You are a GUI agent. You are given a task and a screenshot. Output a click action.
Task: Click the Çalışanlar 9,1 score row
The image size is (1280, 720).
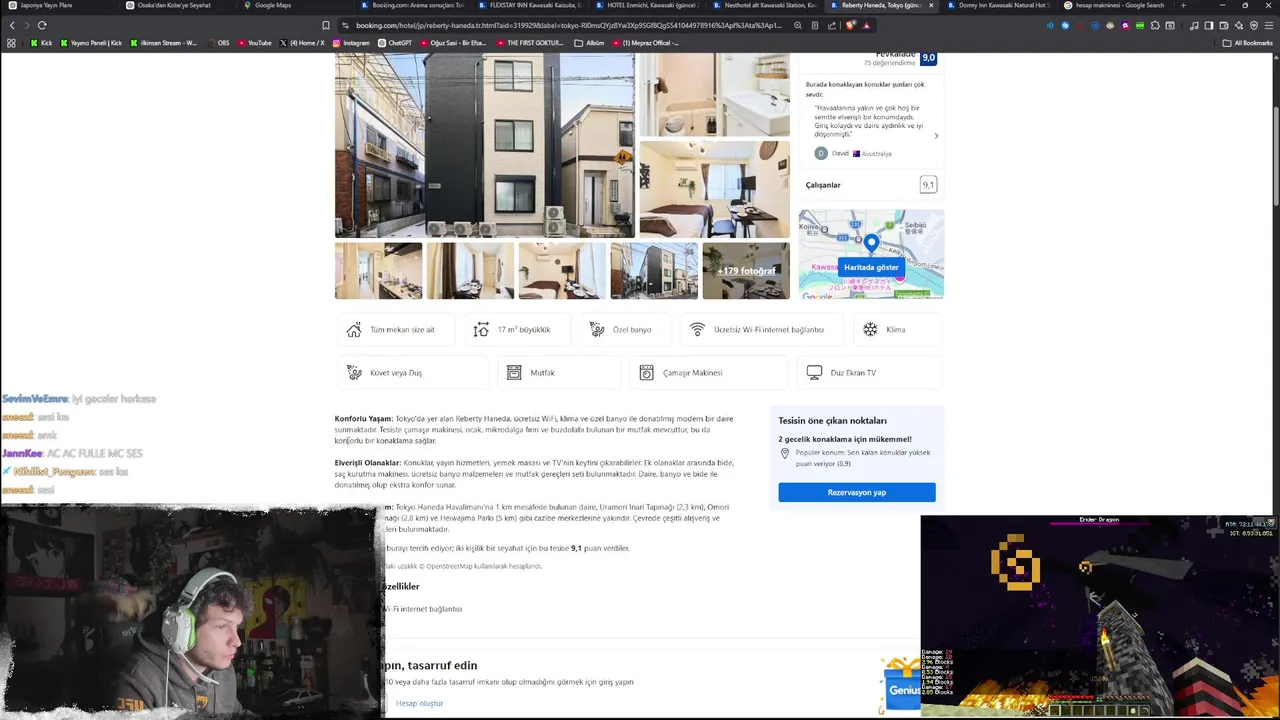(x=871, y=185)
